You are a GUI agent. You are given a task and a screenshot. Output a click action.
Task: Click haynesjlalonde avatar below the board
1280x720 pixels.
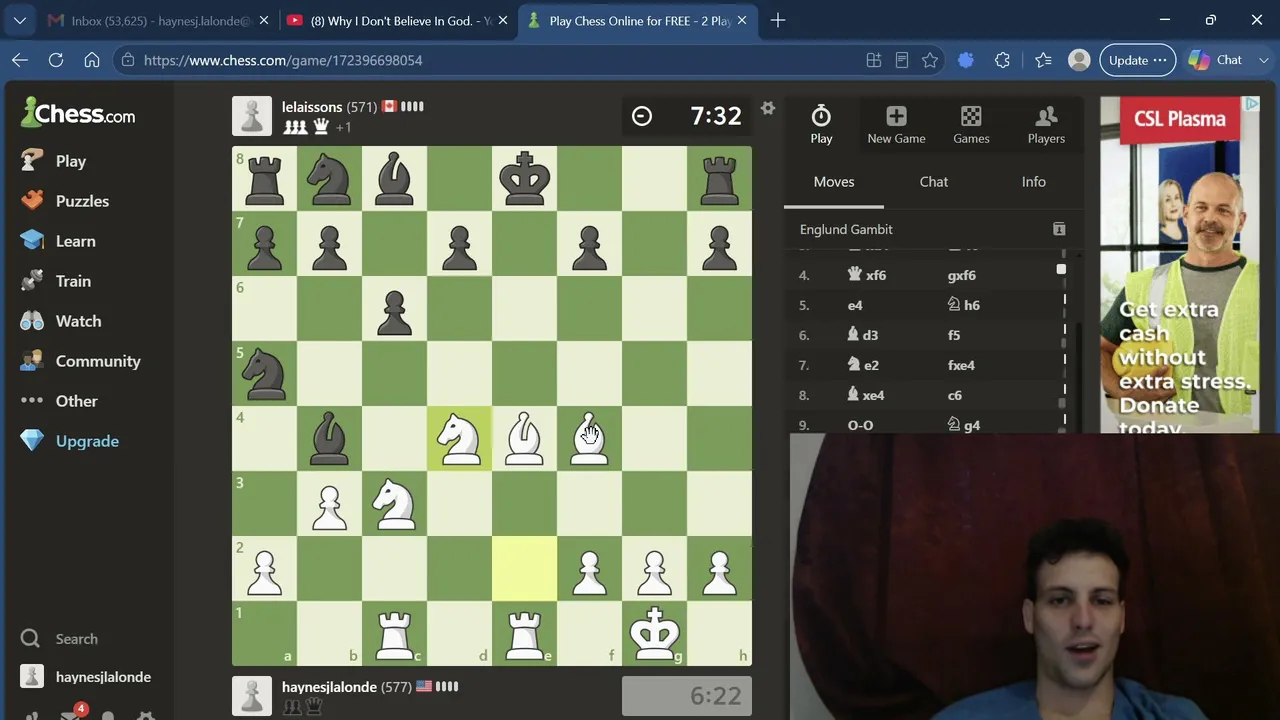(252, 696)
